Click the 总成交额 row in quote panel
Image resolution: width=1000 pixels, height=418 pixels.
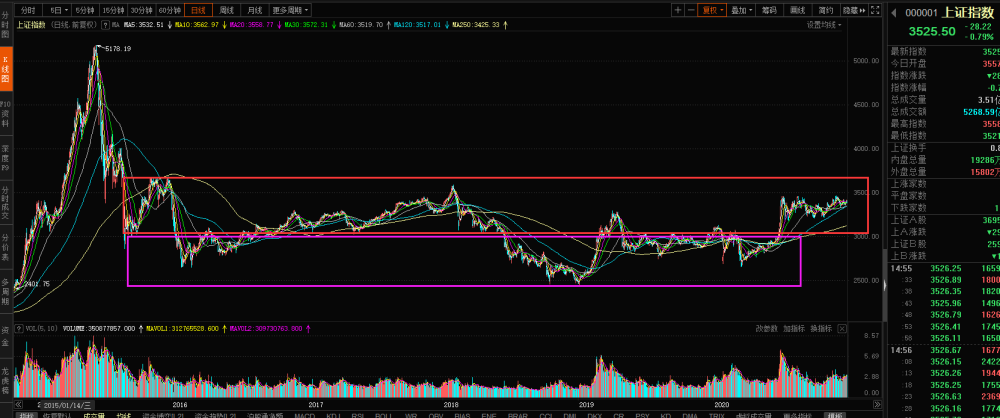point(945,112)
